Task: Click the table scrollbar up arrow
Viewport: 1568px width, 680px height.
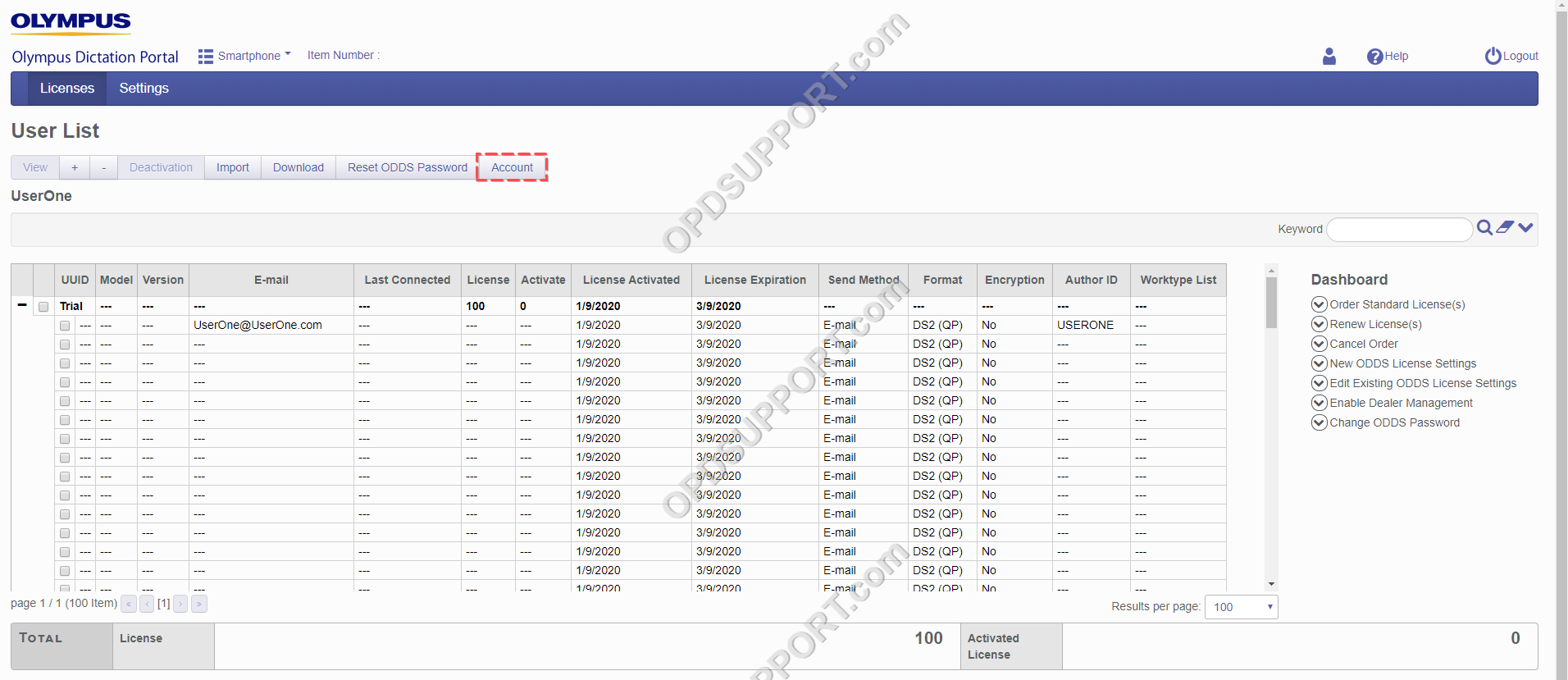Action: (x=1271, y=270)
